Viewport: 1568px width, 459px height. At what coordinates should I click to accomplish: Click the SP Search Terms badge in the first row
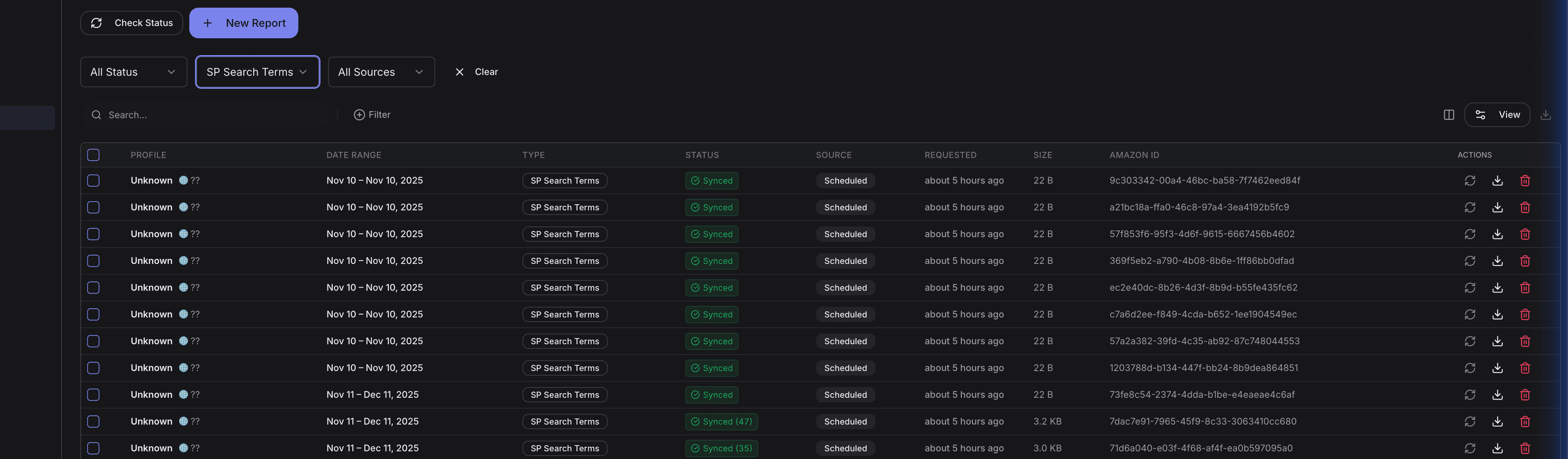tap(564, 180)
